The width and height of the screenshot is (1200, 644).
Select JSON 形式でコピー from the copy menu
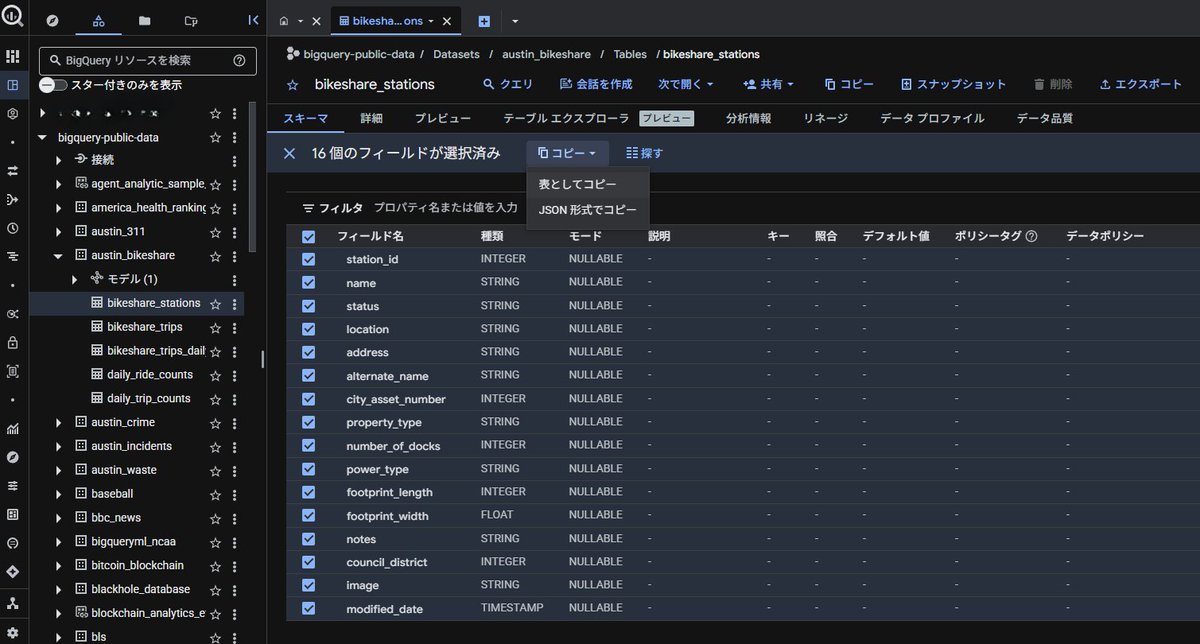(587, 211)
